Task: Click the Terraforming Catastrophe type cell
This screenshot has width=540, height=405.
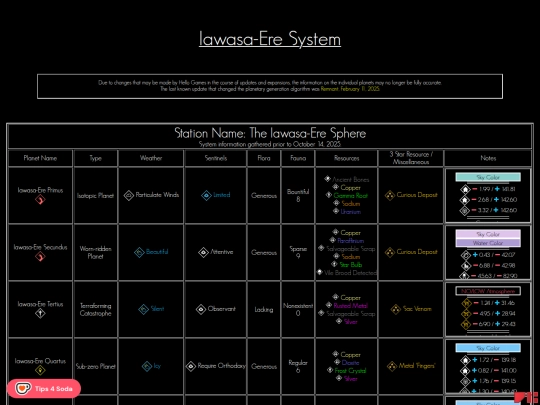Action: click(x=95, y=310)
